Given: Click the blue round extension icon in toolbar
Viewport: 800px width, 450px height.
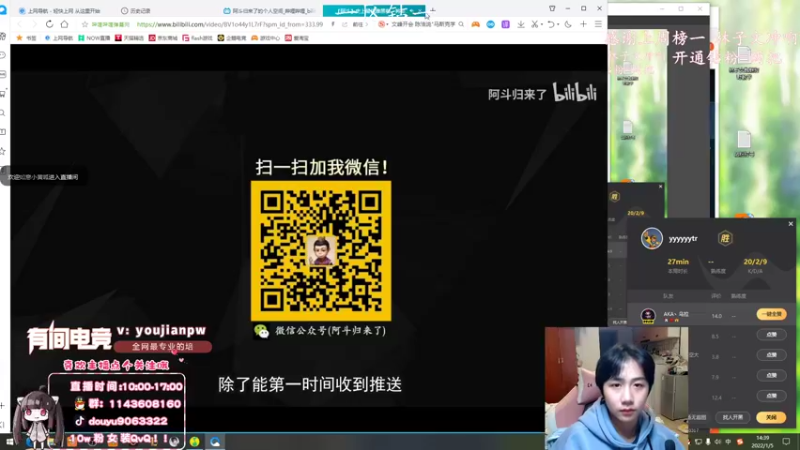Looking at the screenshot, I should point(490,24).
